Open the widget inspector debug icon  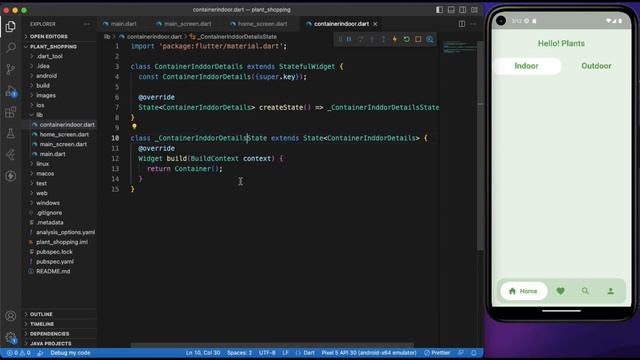pos(430,39)
